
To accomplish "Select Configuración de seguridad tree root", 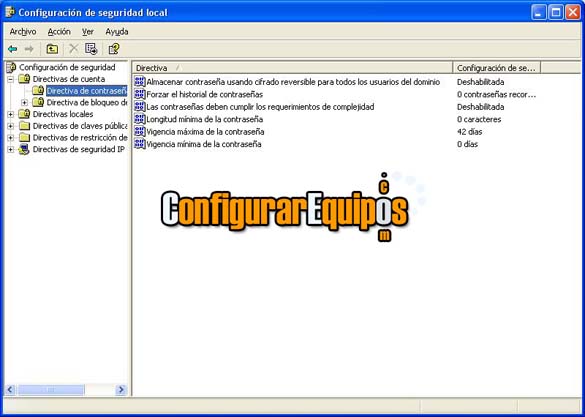I will pyautogui.click(x=67, y=68).
